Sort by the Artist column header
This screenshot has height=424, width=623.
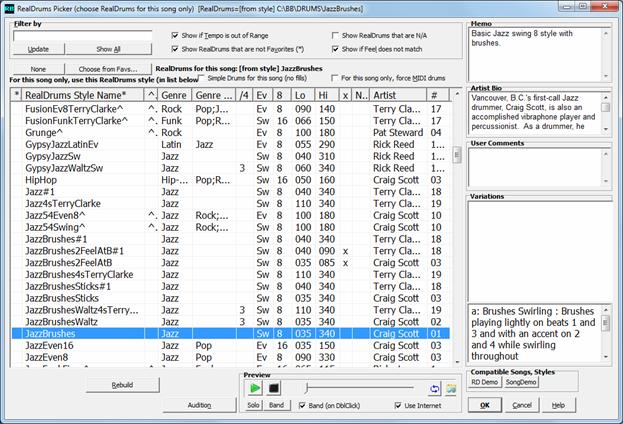(x=398, y=95)
